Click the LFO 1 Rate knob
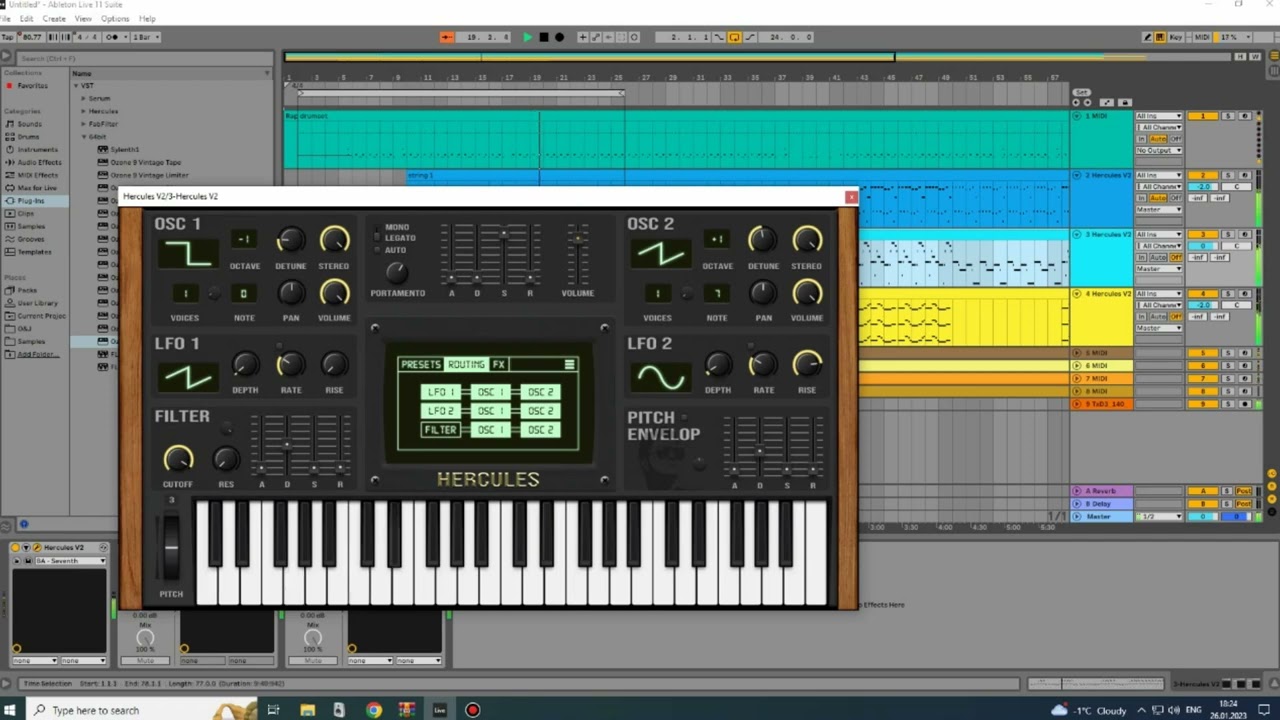Screen dimensions: 1280x720 coord(291,364)
